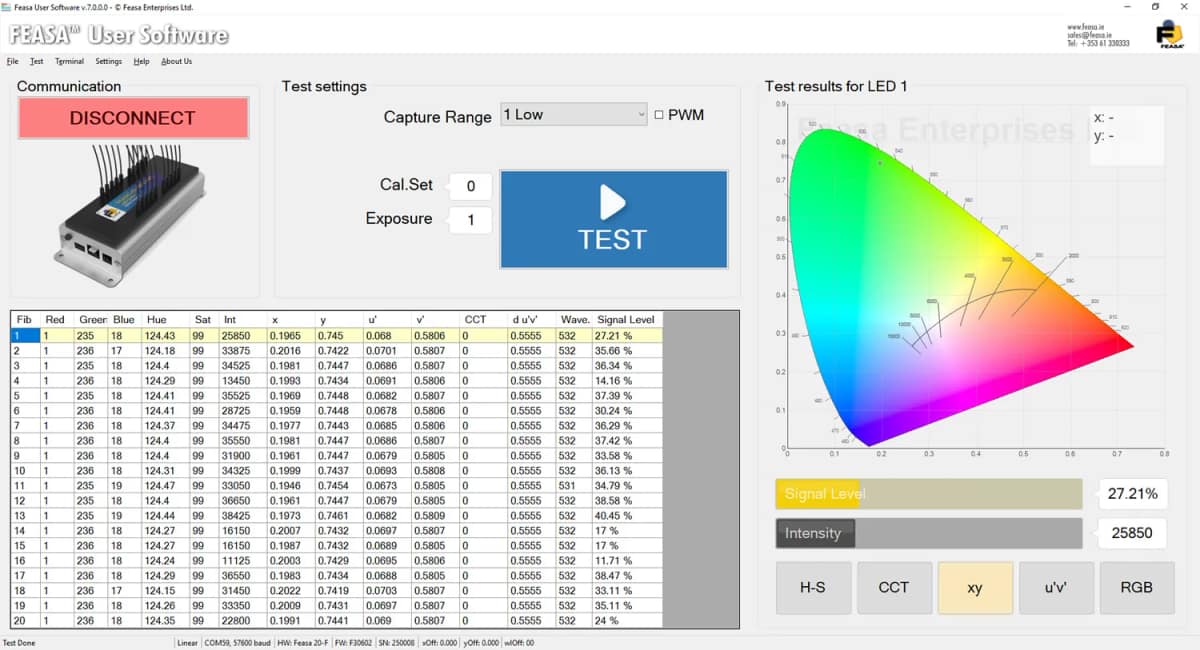The height and width of the screenshot is (650, 1200).
Task: Click the Sat column header
Action: 205,319
